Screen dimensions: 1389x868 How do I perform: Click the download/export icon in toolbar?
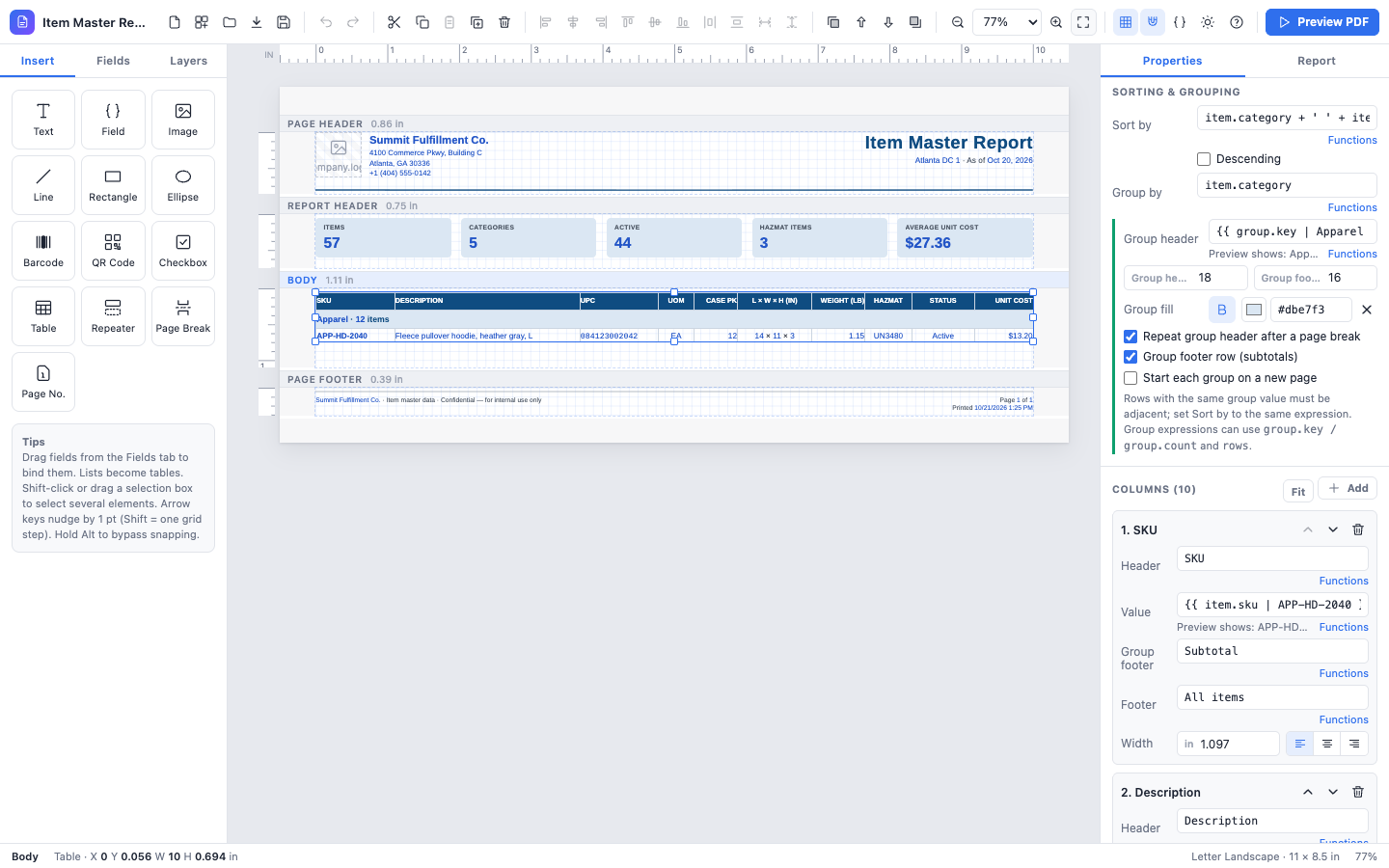tap(257, 22)
